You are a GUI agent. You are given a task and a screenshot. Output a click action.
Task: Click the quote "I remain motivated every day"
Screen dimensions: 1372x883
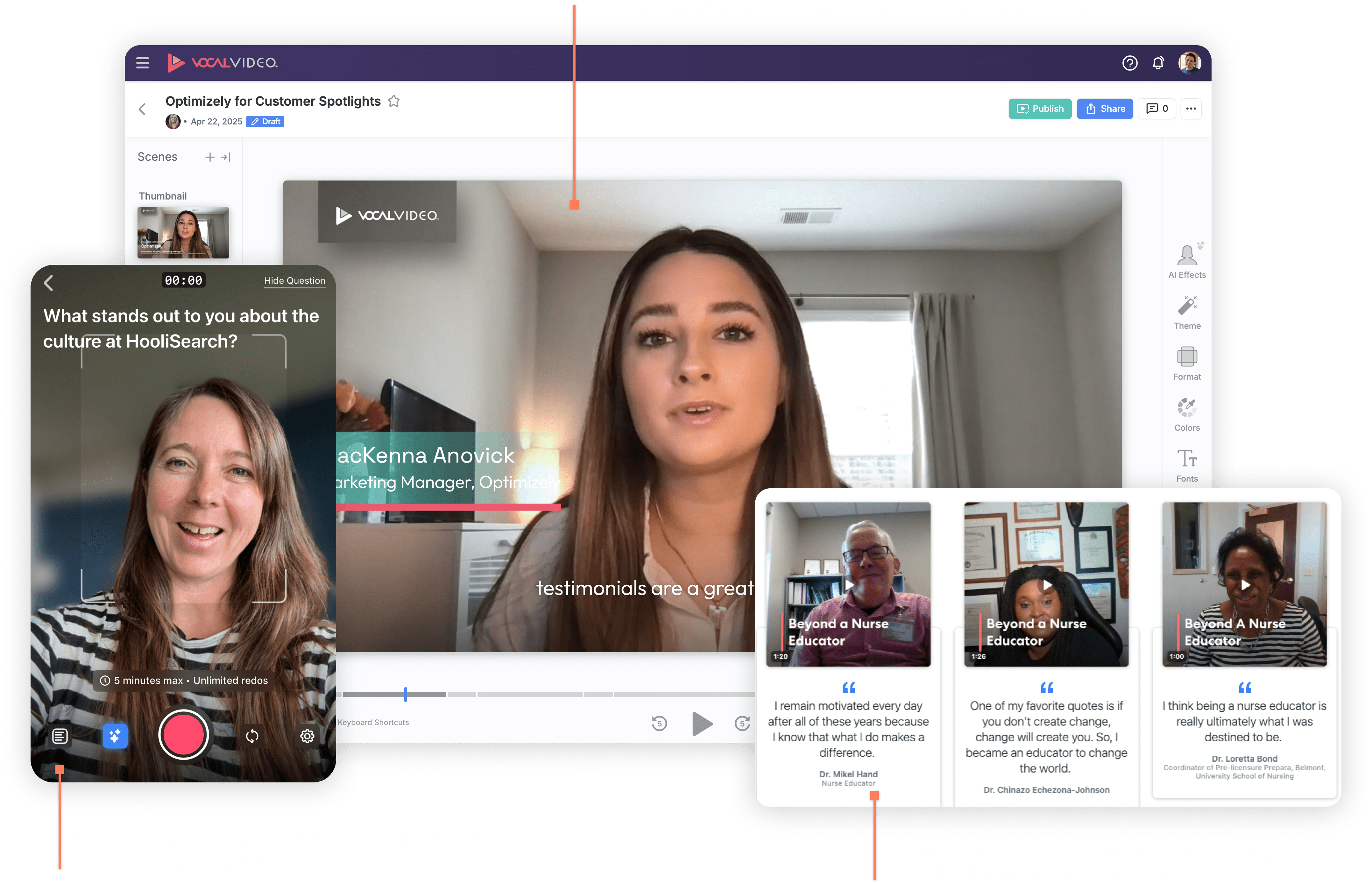click(849, 729)
